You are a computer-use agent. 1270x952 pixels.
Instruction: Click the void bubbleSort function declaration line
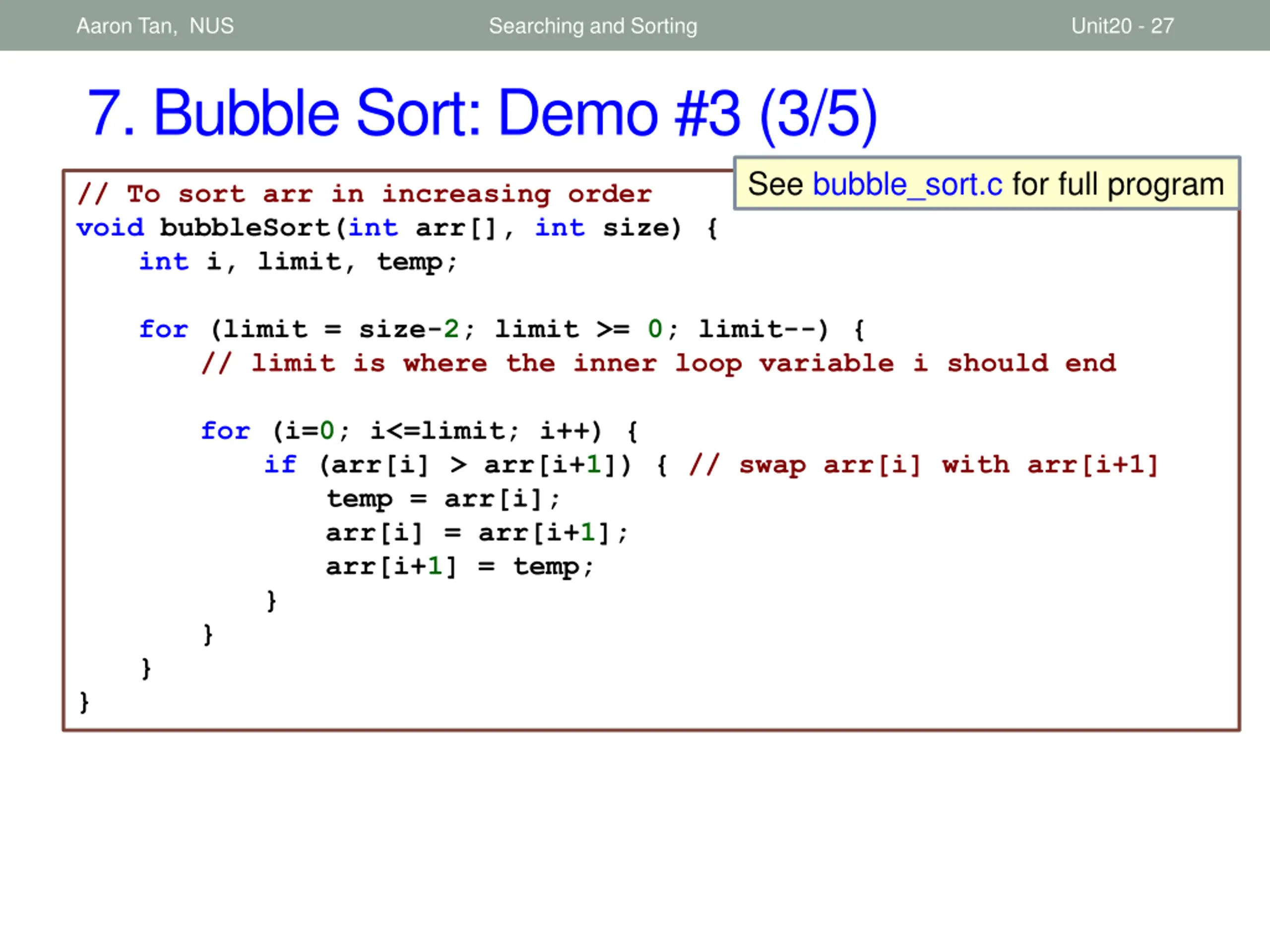(x=397, y=228)
